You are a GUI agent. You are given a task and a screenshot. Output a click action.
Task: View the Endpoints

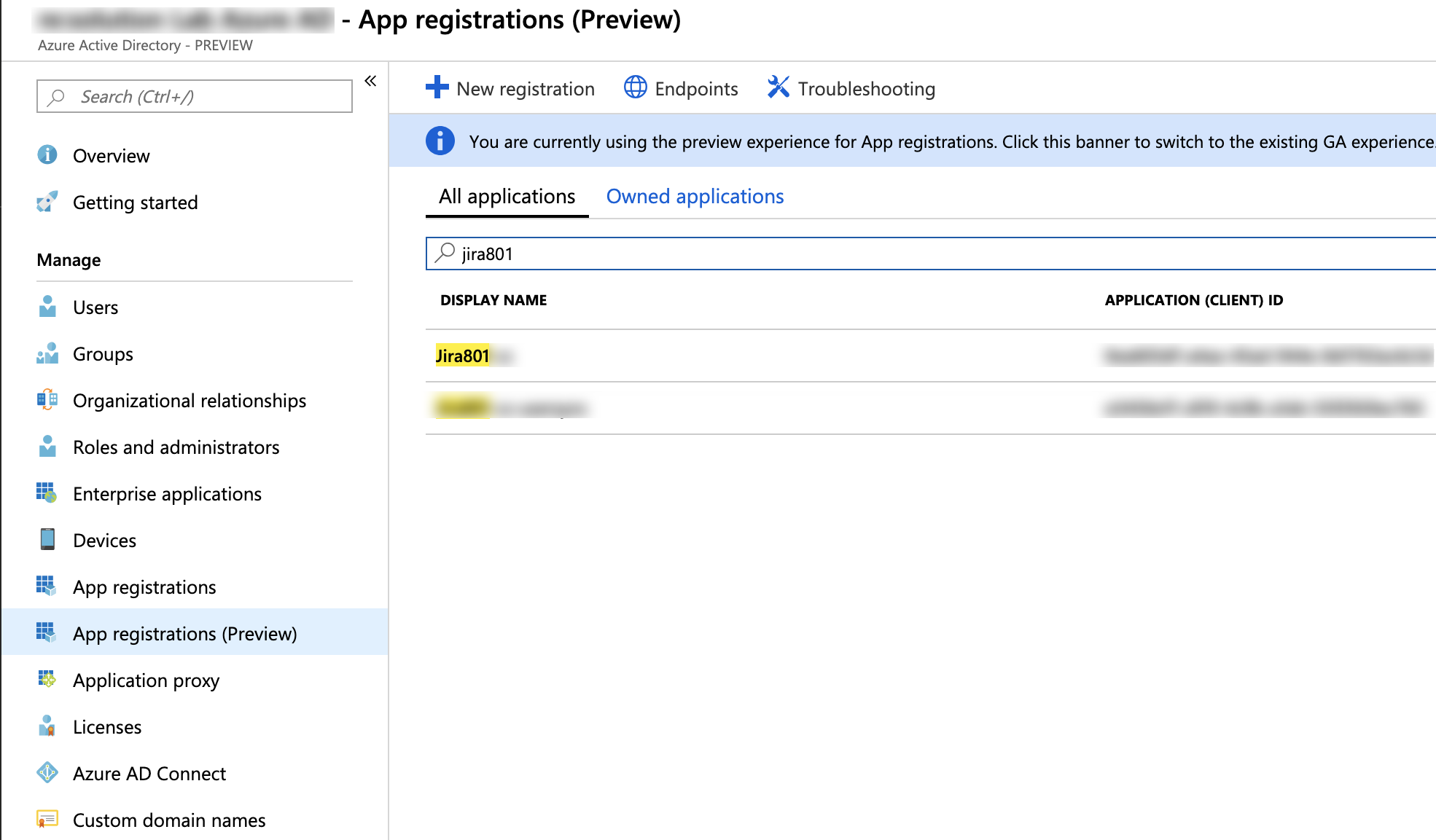(x=681, y=88)
